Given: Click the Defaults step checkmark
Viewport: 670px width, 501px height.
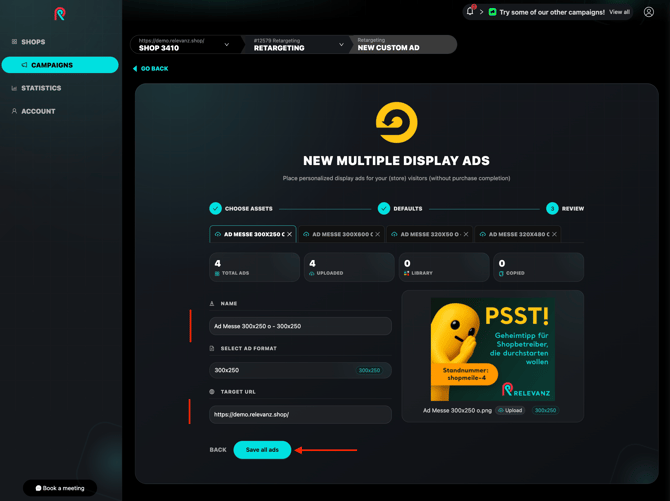Looking at the screenshot, I should pos(384,209).
